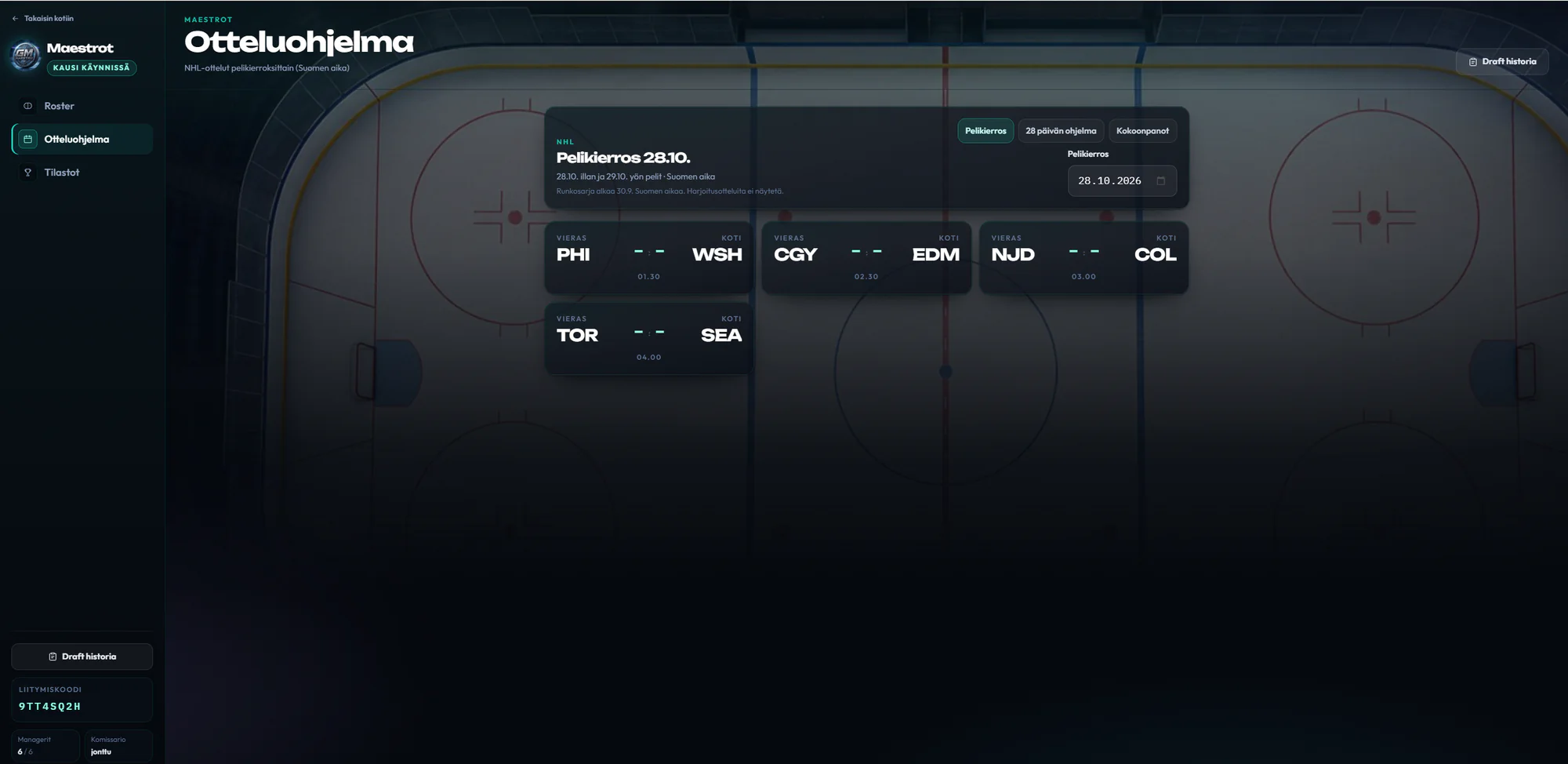This screenshot has width=1568, height=764.
Task: Click the Pelikierros 28.10. heading
Action: (623, 158)
